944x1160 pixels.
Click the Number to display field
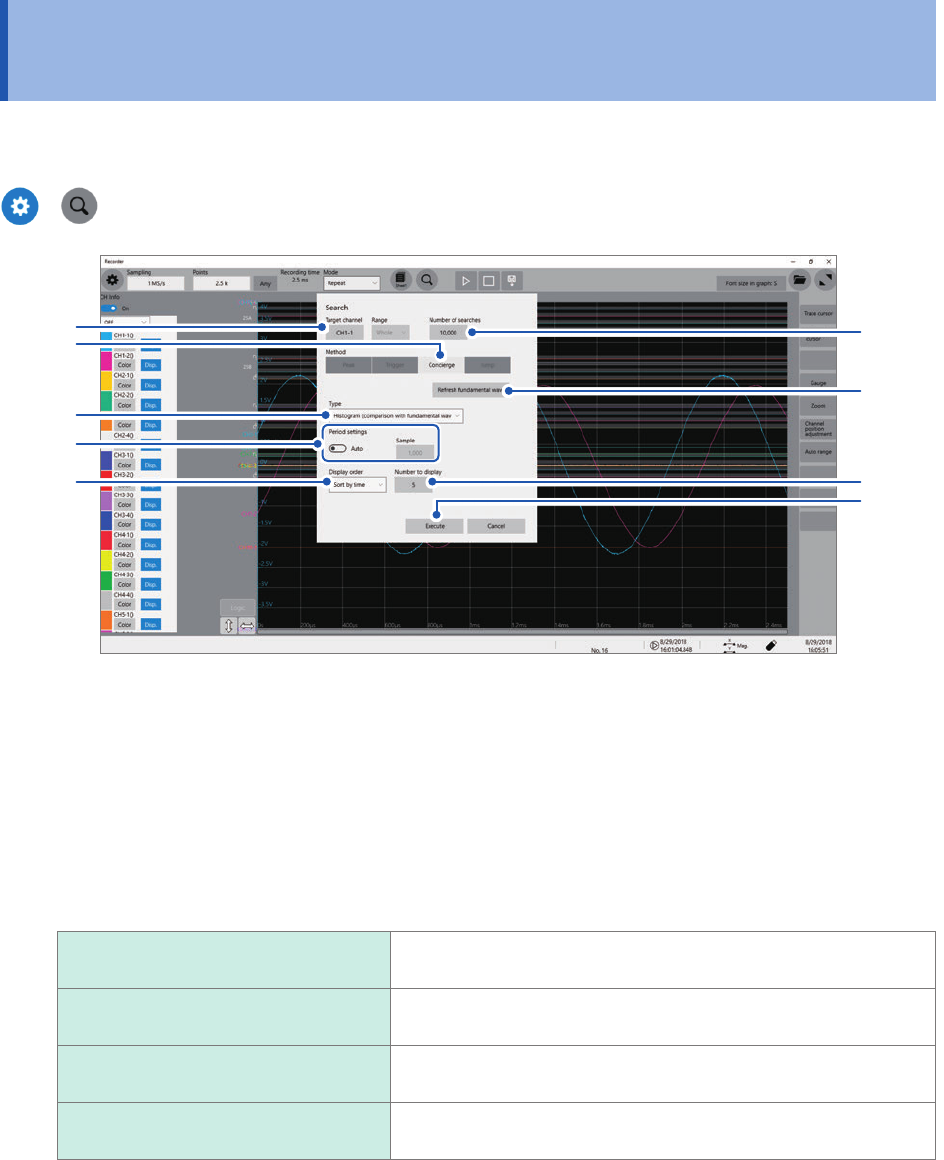[414, 485]
